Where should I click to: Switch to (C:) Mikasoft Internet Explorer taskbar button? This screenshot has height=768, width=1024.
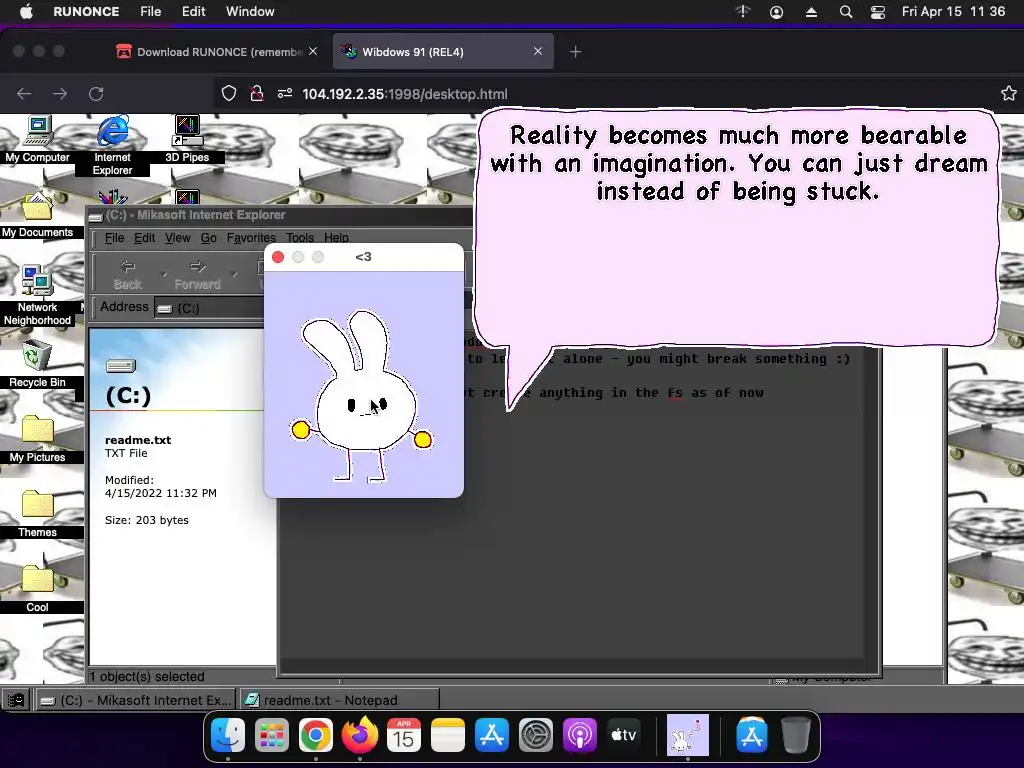click(135, 700)
